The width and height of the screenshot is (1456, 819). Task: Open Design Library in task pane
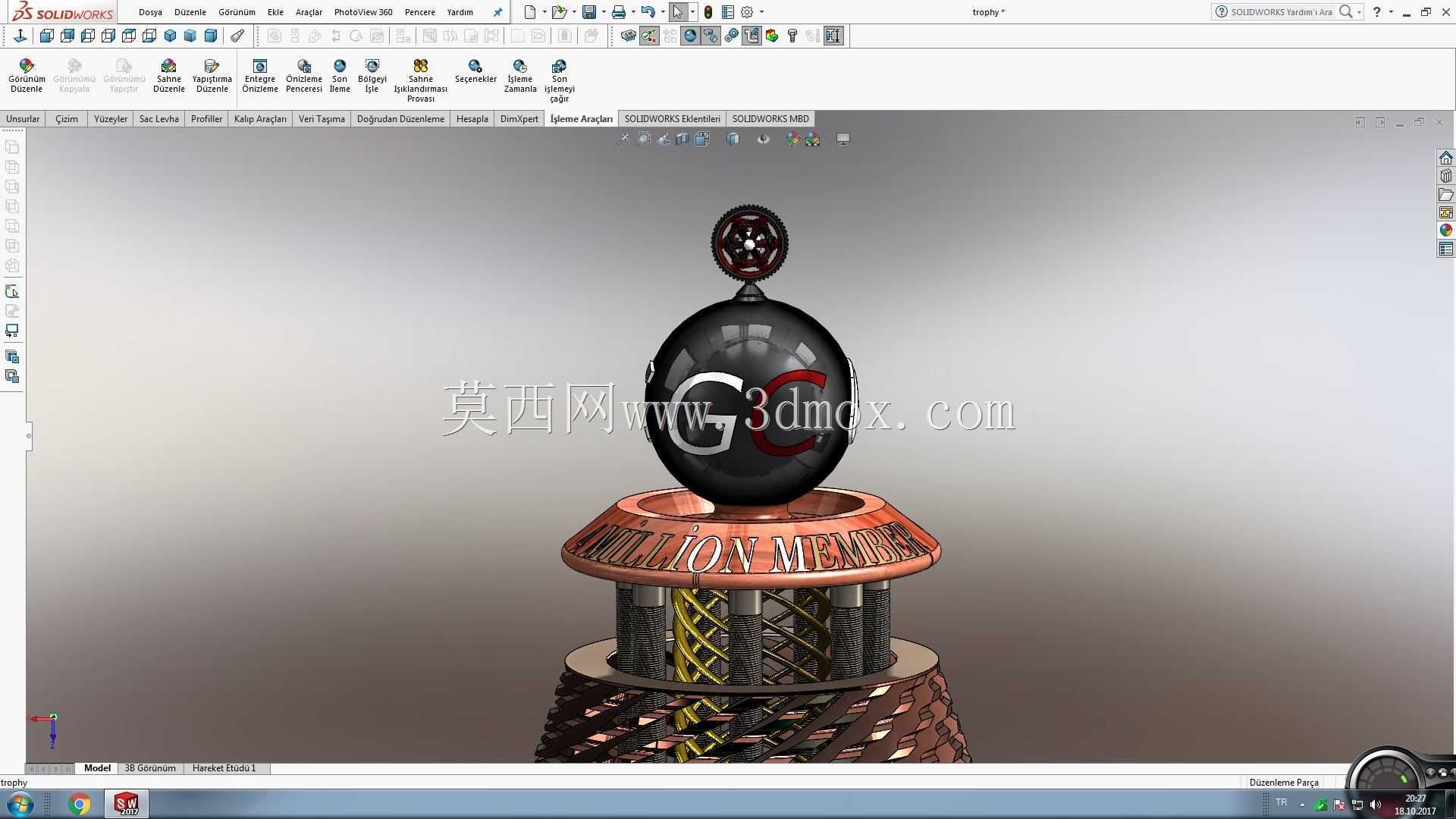click(x=1446, y=176)
